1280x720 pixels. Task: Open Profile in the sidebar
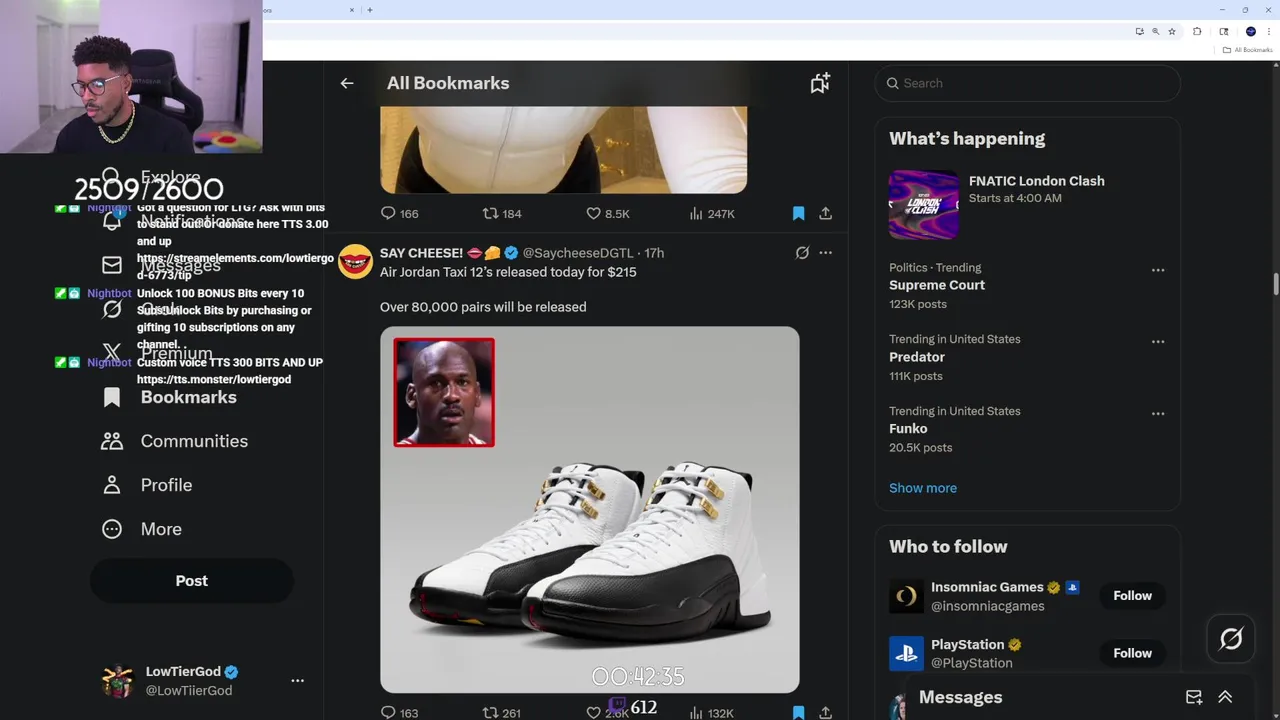coord(147,485)
